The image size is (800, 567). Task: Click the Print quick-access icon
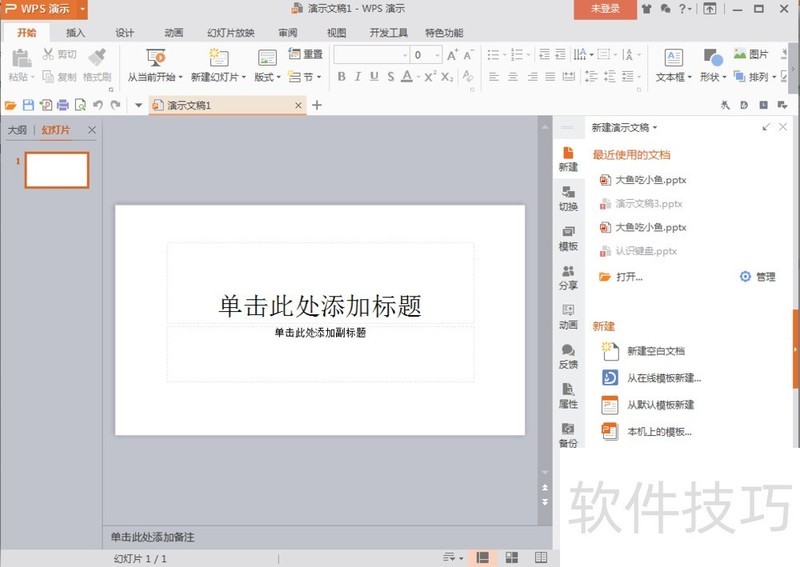(x=63, y=105)
